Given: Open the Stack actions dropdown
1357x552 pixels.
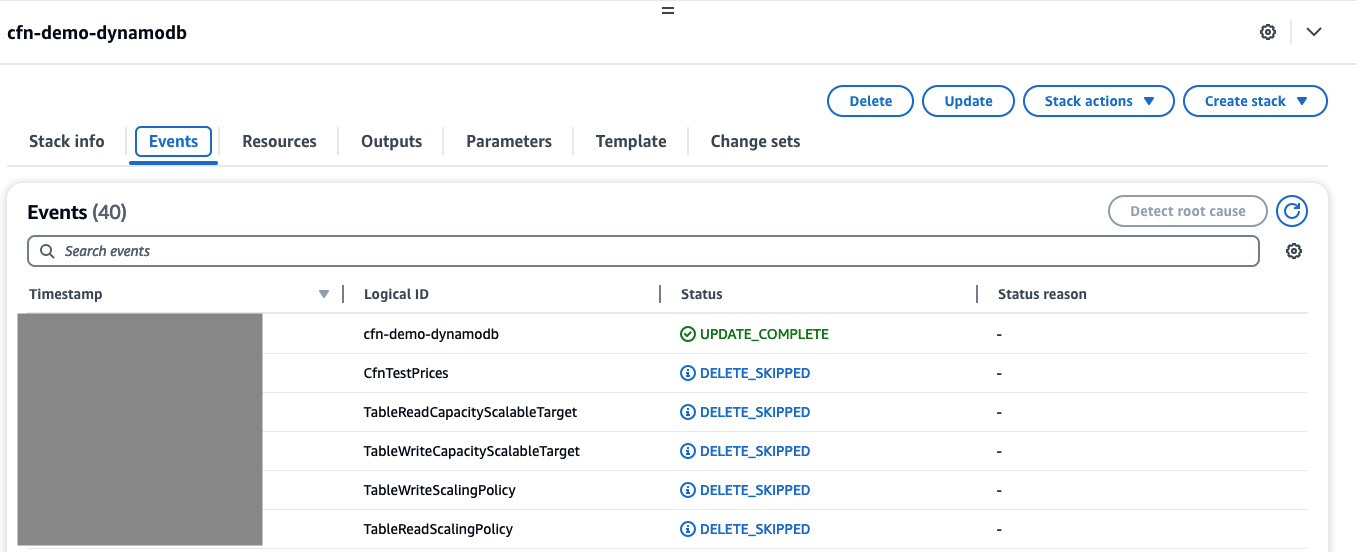Looking at the screenshot, I should click(x=1099, y=101).
